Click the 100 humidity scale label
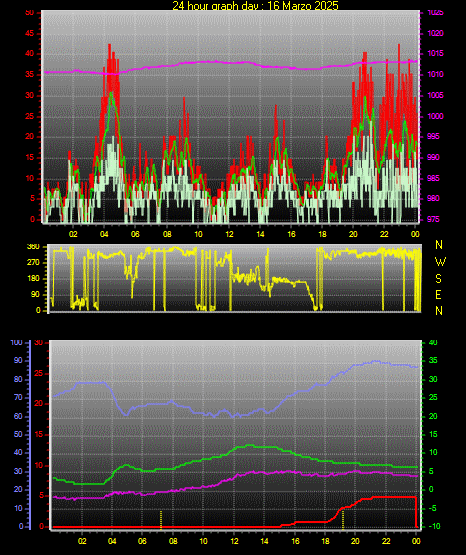 pyautogui.click(x=16, y=343)
